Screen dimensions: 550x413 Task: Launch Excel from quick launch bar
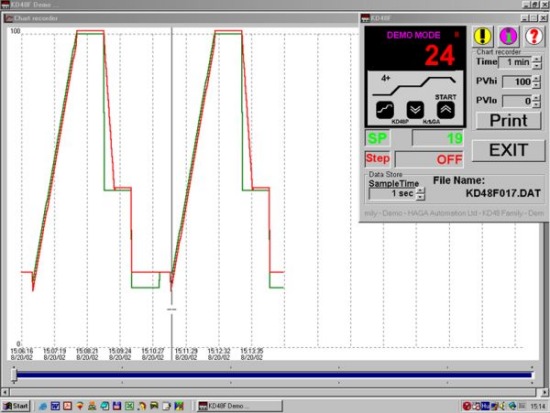tap(129, 406)
